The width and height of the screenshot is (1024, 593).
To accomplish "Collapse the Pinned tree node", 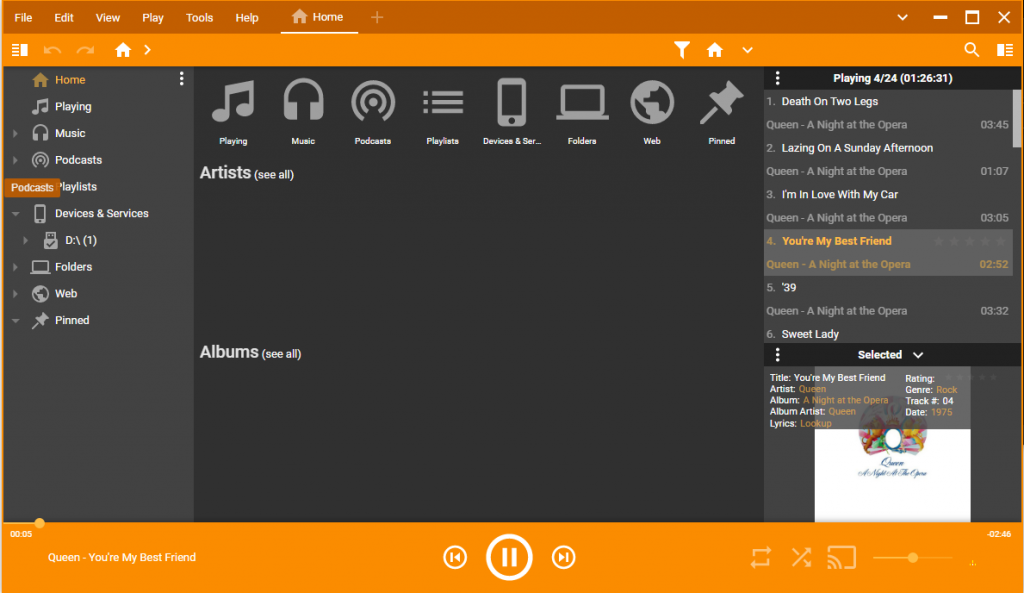I will coord(16,321).
